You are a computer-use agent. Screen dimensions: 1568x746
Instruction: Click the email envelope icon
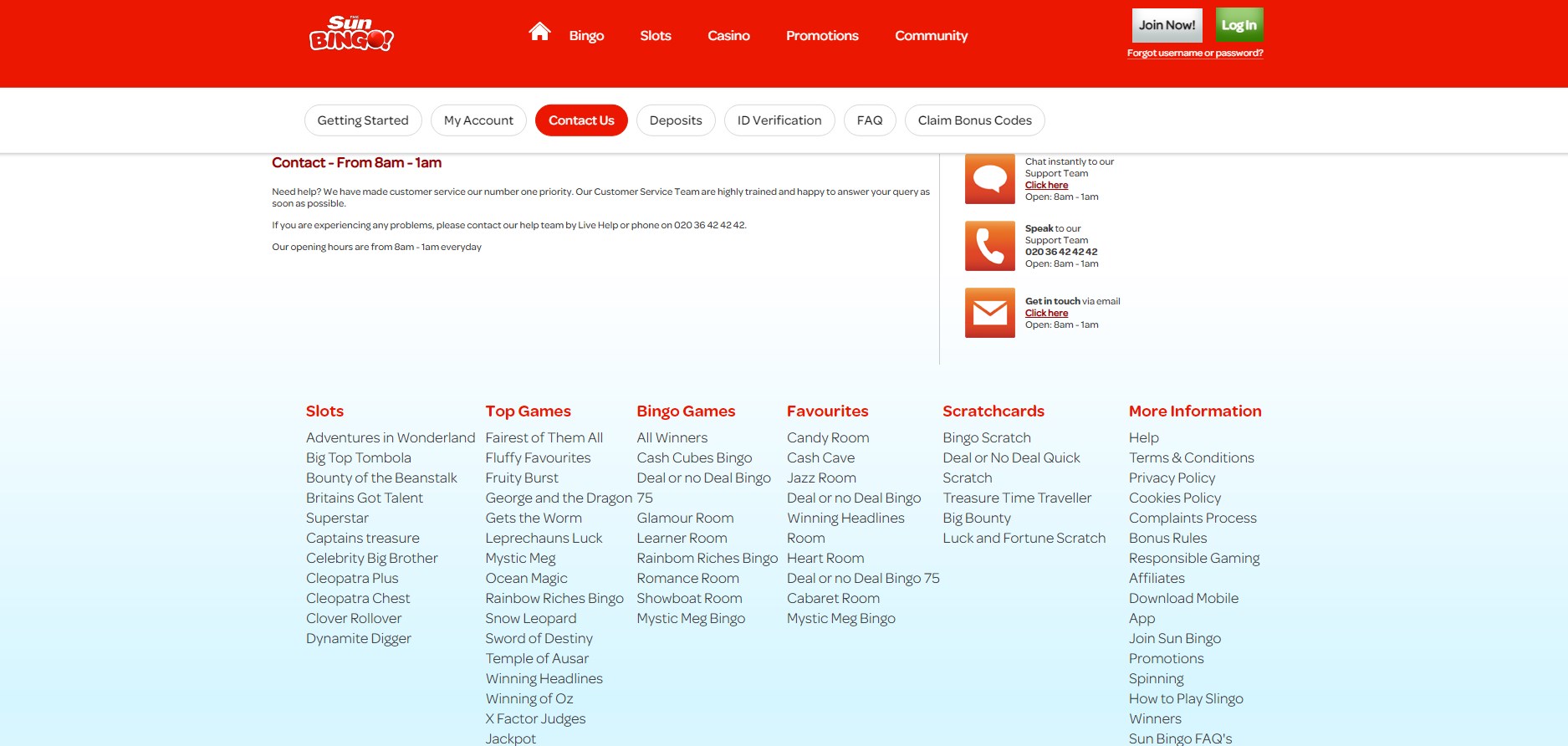[x=990, y=313]
